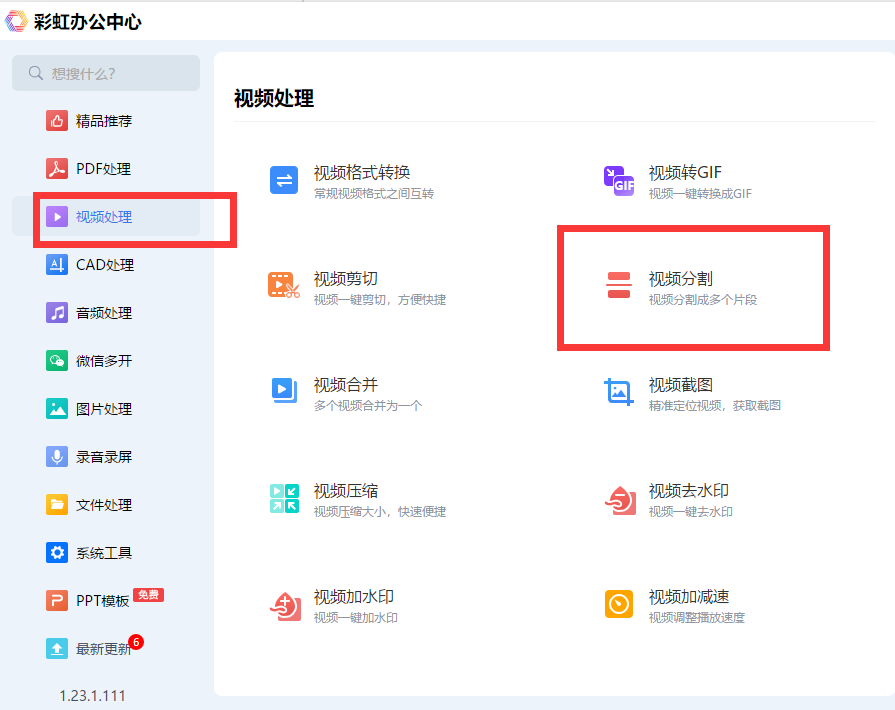Click description 视频一键去水印
Viewport: 895px width, 710px height.
(x=691, y=511)
